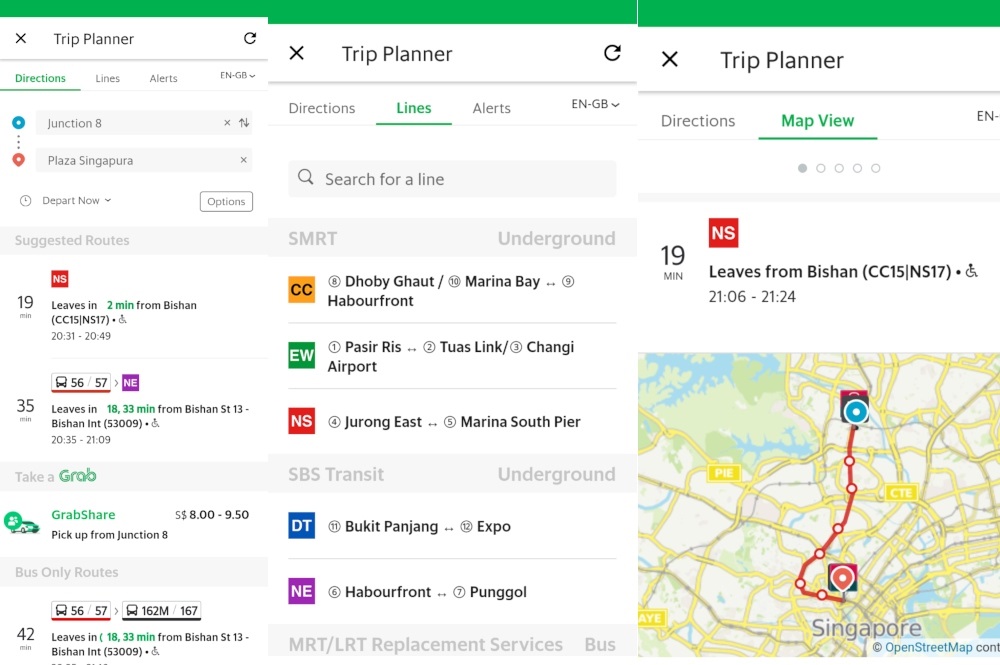The height and width of the screenshot is (665, 1000).
Task: Tap the red destination pin on the map
Action: [x=842, y=578]
